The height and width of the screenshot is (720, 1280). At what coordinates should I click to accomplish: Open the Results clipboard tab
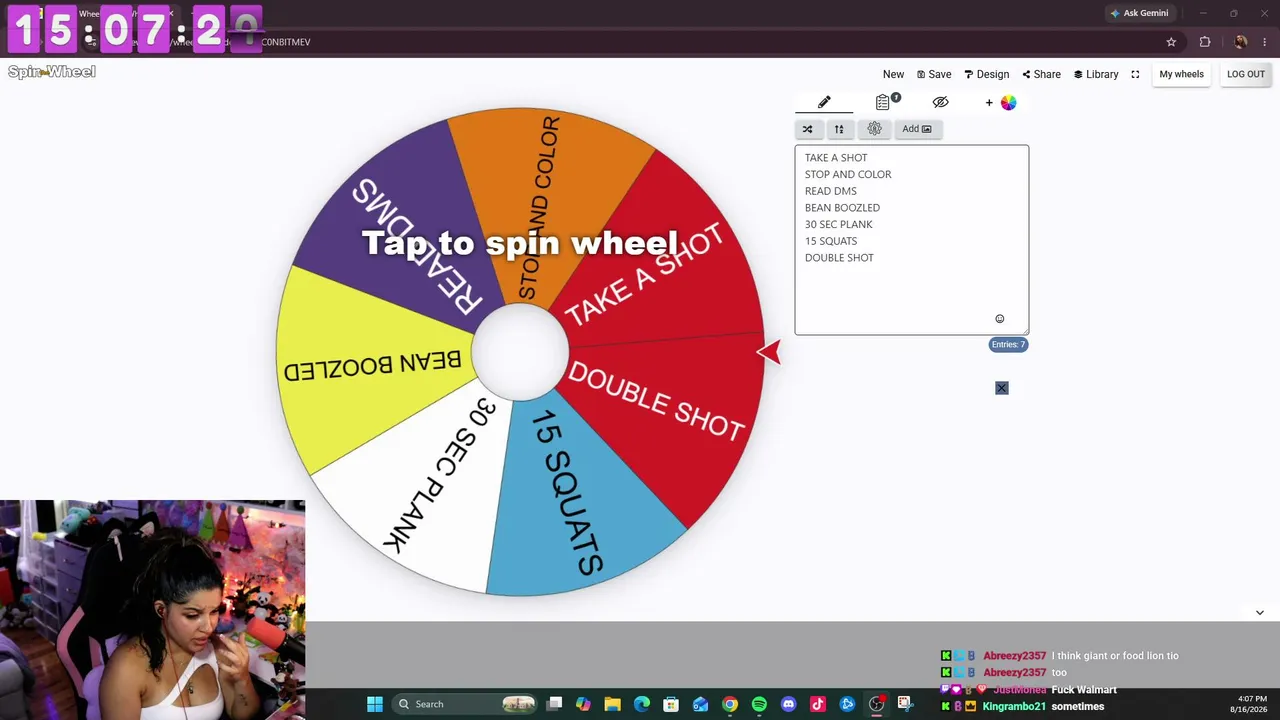click(883, 102)
